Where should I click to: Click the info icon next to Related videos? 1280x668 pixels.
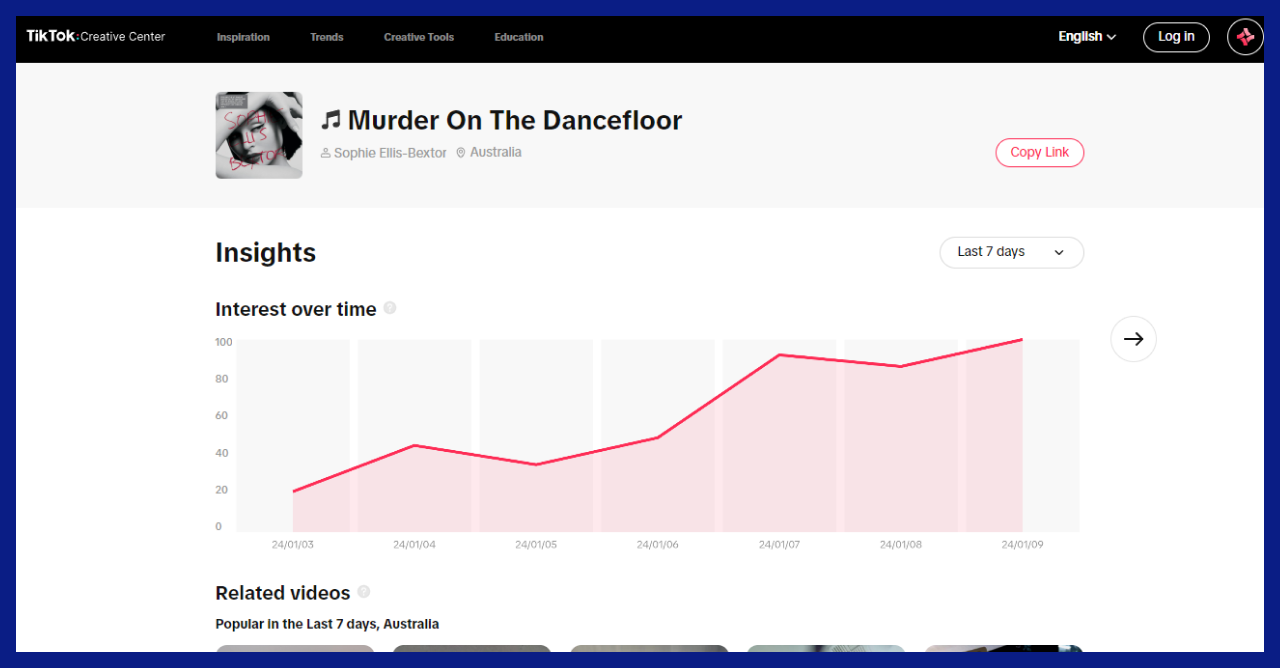click(x=364, y=591)
